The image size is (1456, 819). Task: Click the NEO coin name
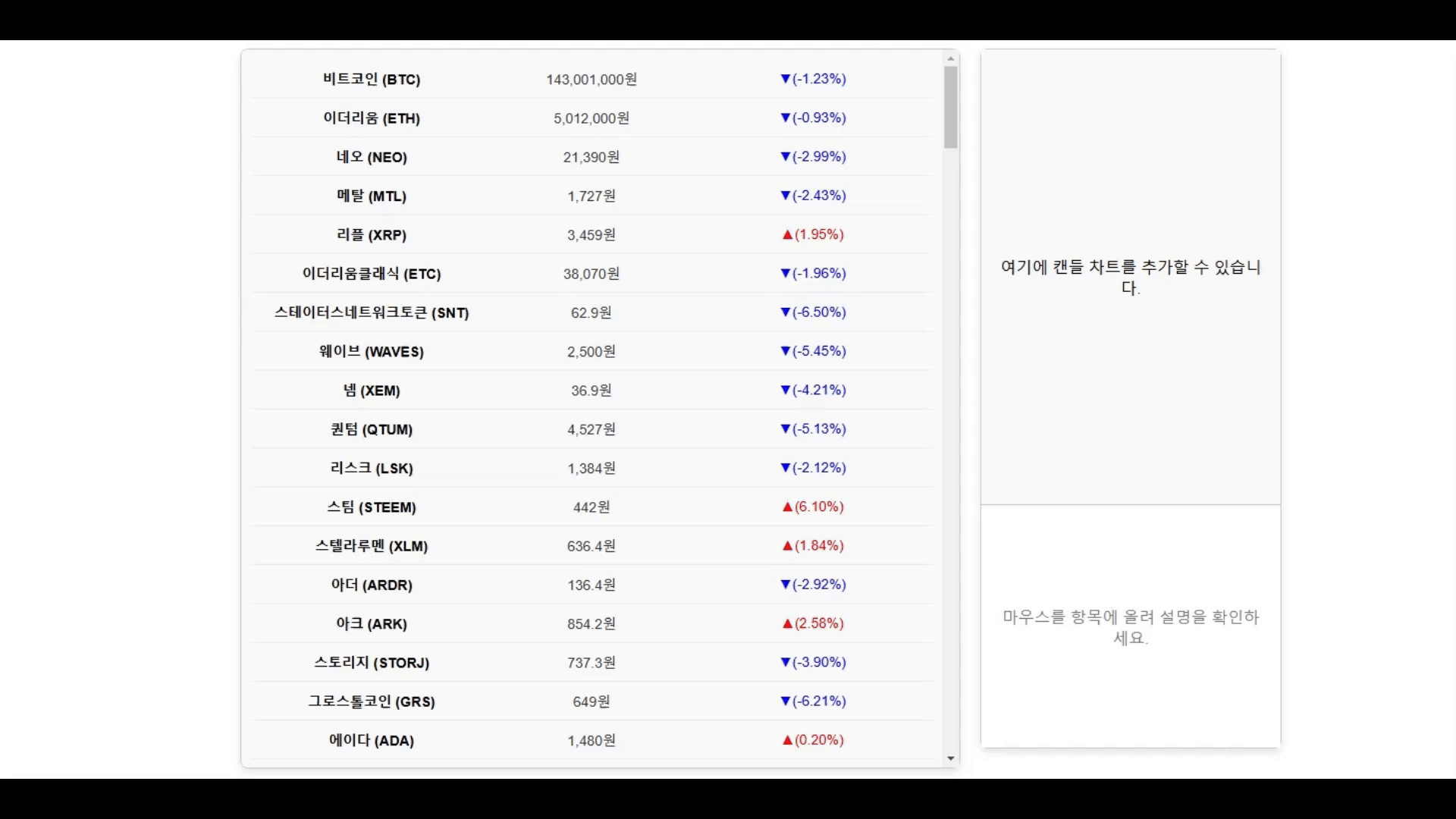371,157
